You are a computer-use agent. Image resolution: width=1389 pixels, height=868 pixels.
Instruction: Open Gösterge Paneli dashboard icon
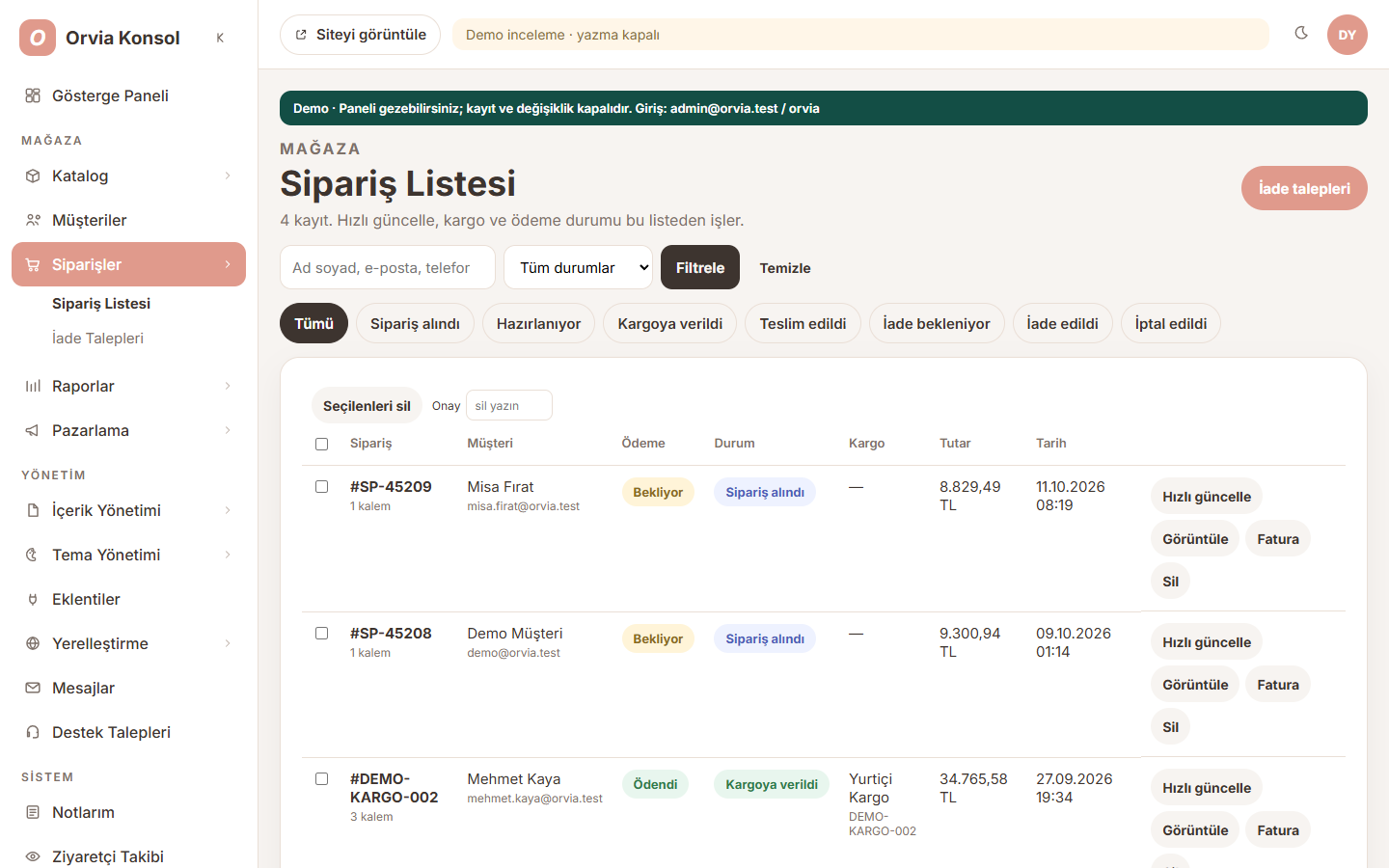(x=33, y=95)
